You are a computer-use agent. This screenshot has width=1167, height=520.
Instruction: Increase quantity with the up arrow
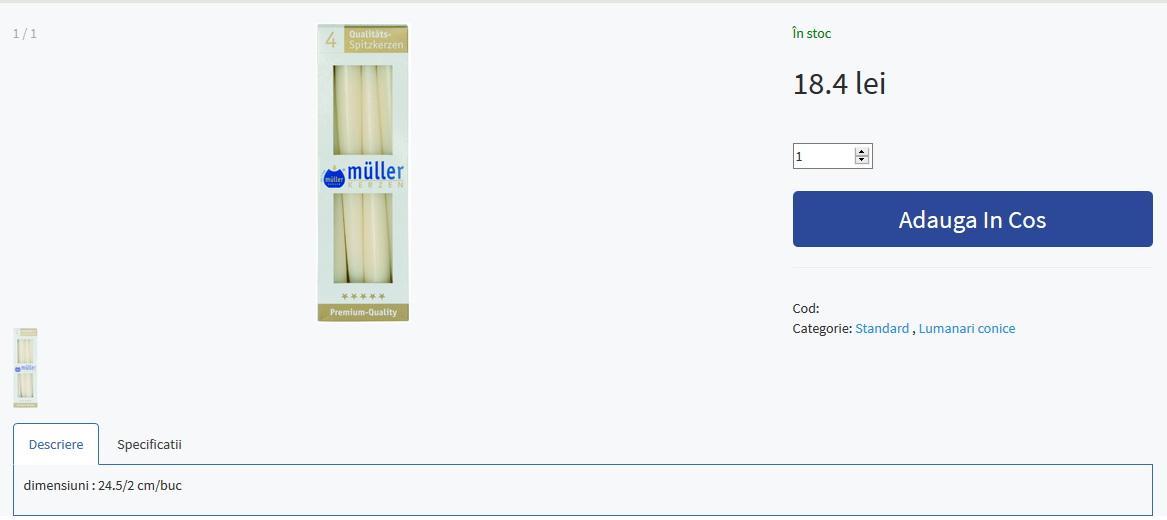pyautogui.click(x=861, y=153)
